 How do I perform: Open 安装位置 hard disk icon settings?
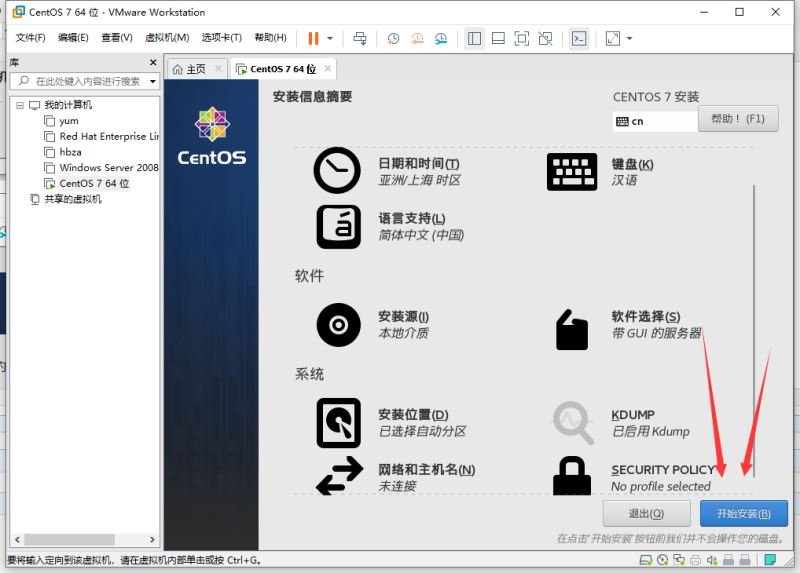click(x=338, y=423)
